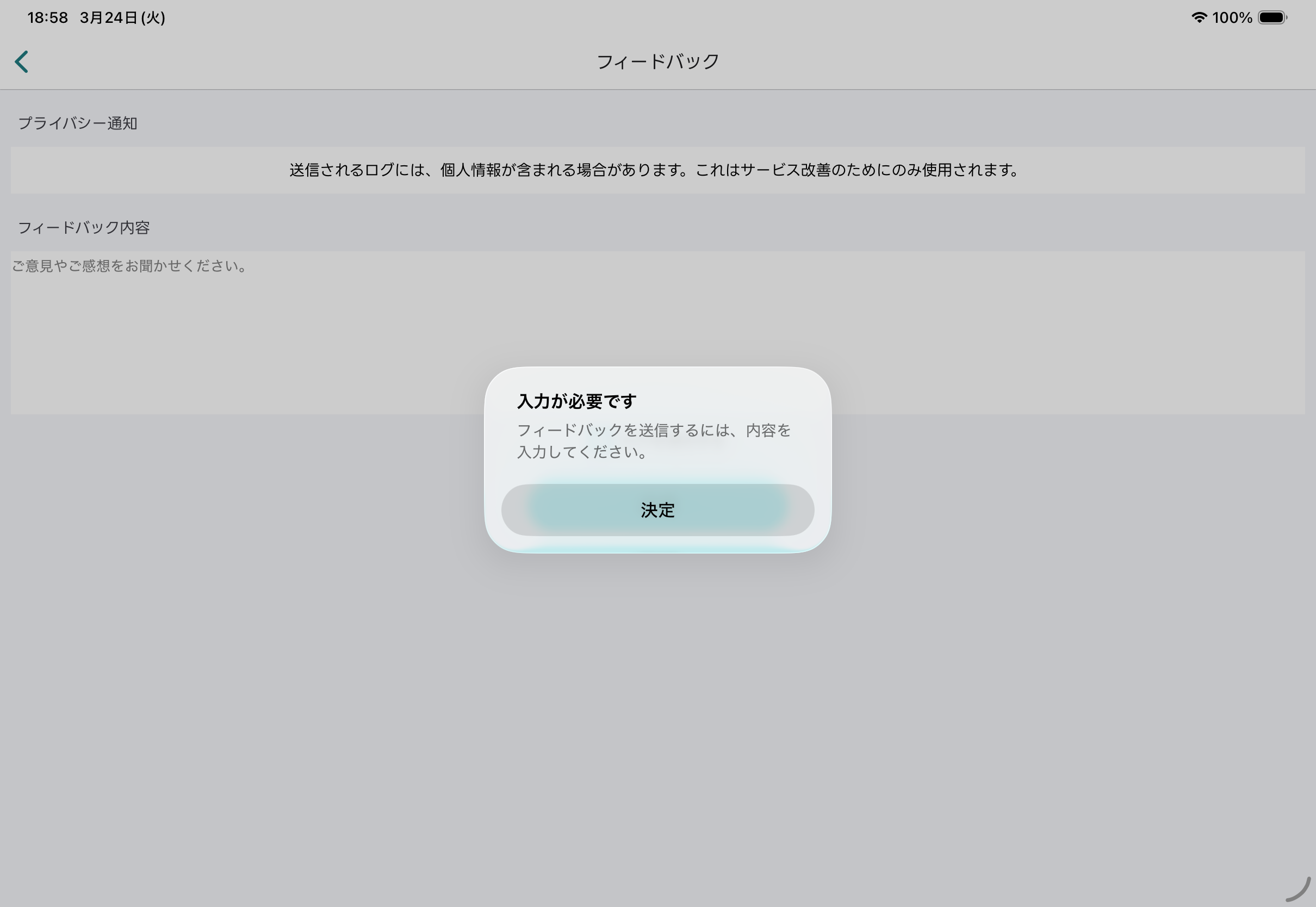1316x907 pixels.
Task: Click the フィードバック内容 section label
Action: (x=84, y=228)
